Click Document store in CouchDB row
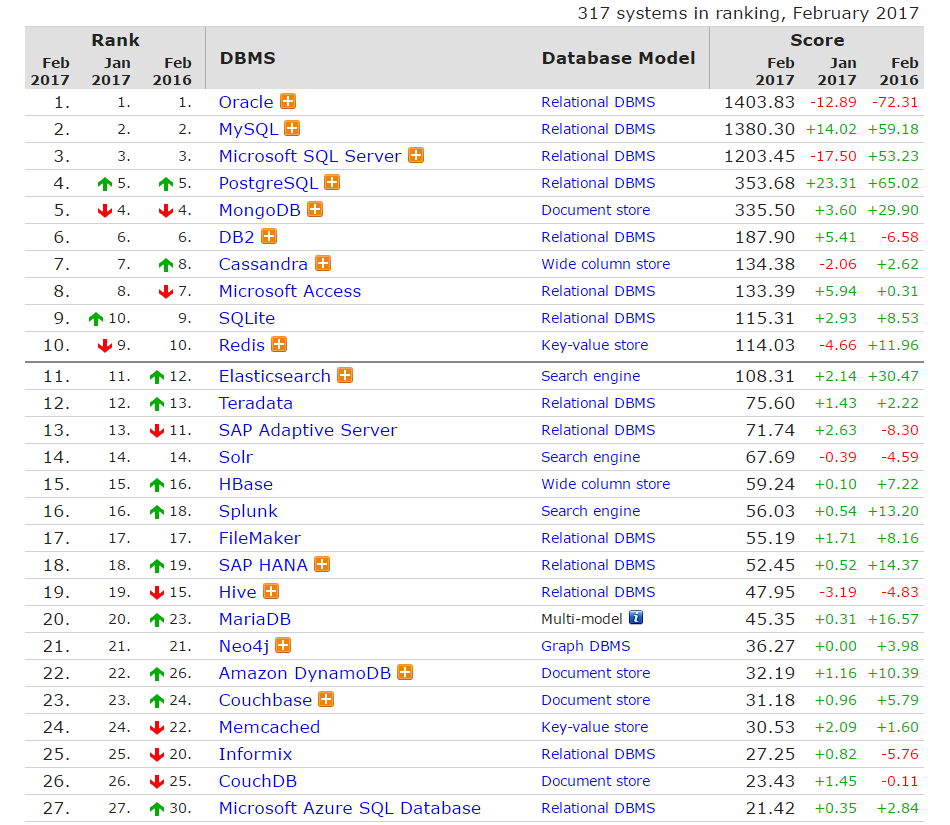Screen dimensions: 950x825 click(596, 781)
